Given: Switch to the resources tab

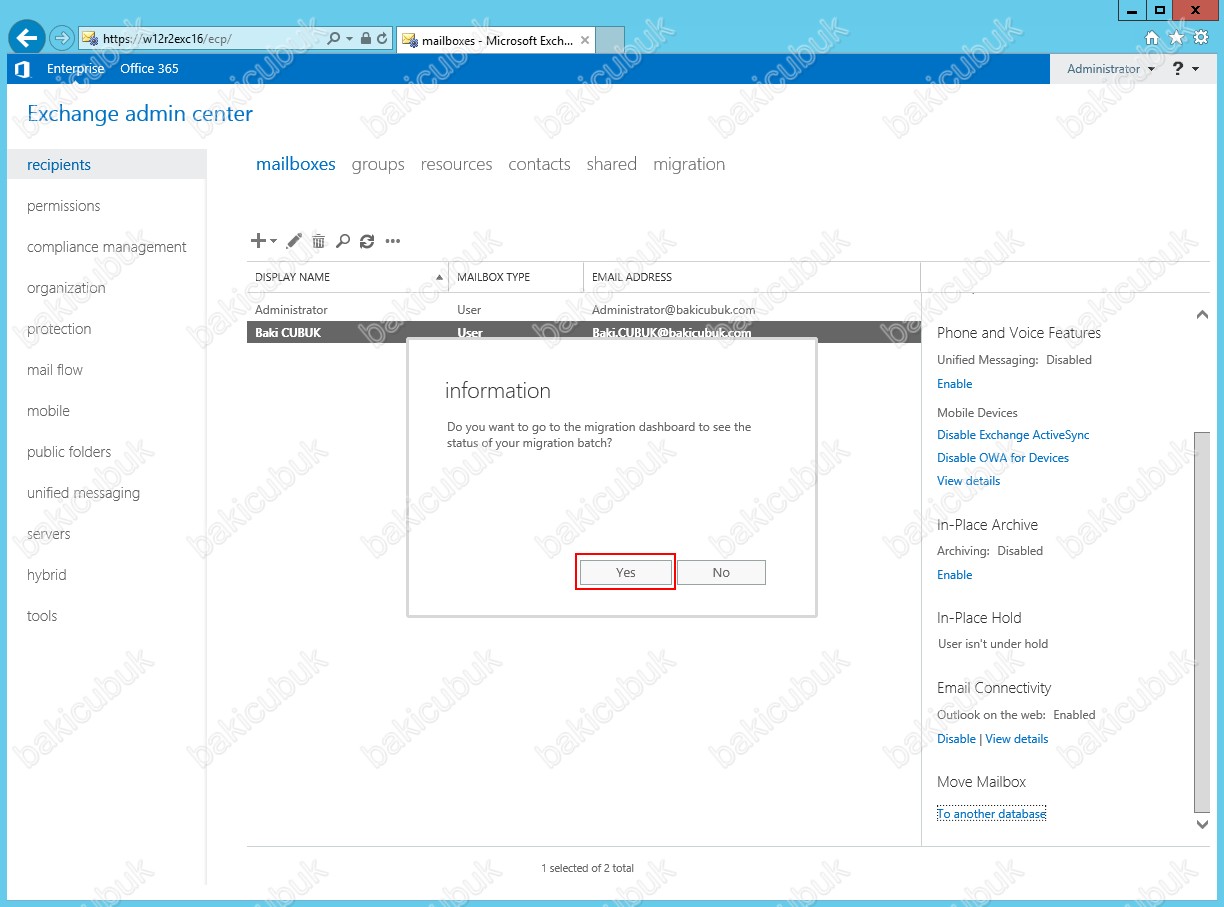Looking at the screenshot, I should [x=456, y=164].
